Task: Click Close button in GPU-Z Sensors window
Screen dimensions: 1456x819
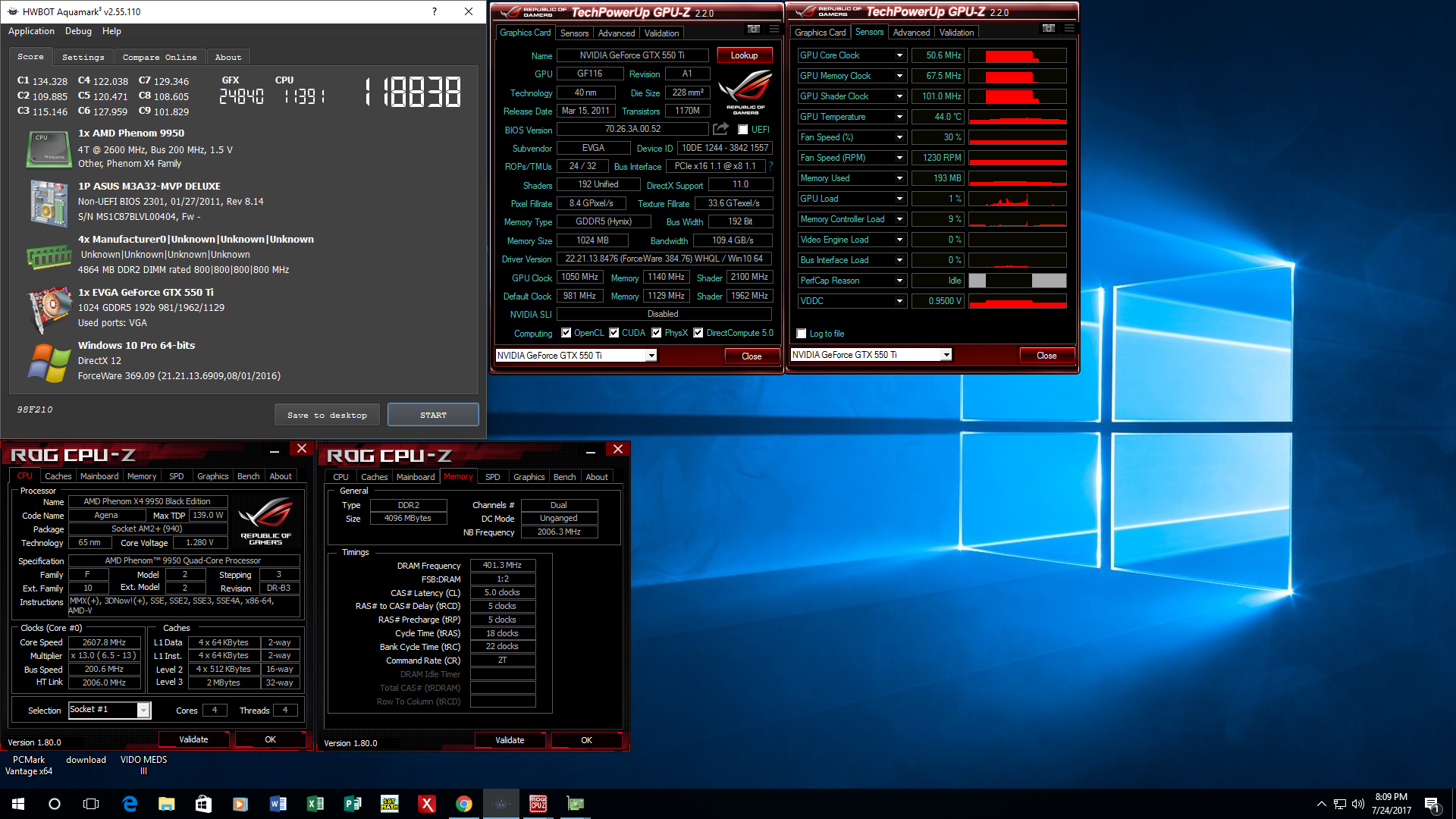Action: 1046,356
